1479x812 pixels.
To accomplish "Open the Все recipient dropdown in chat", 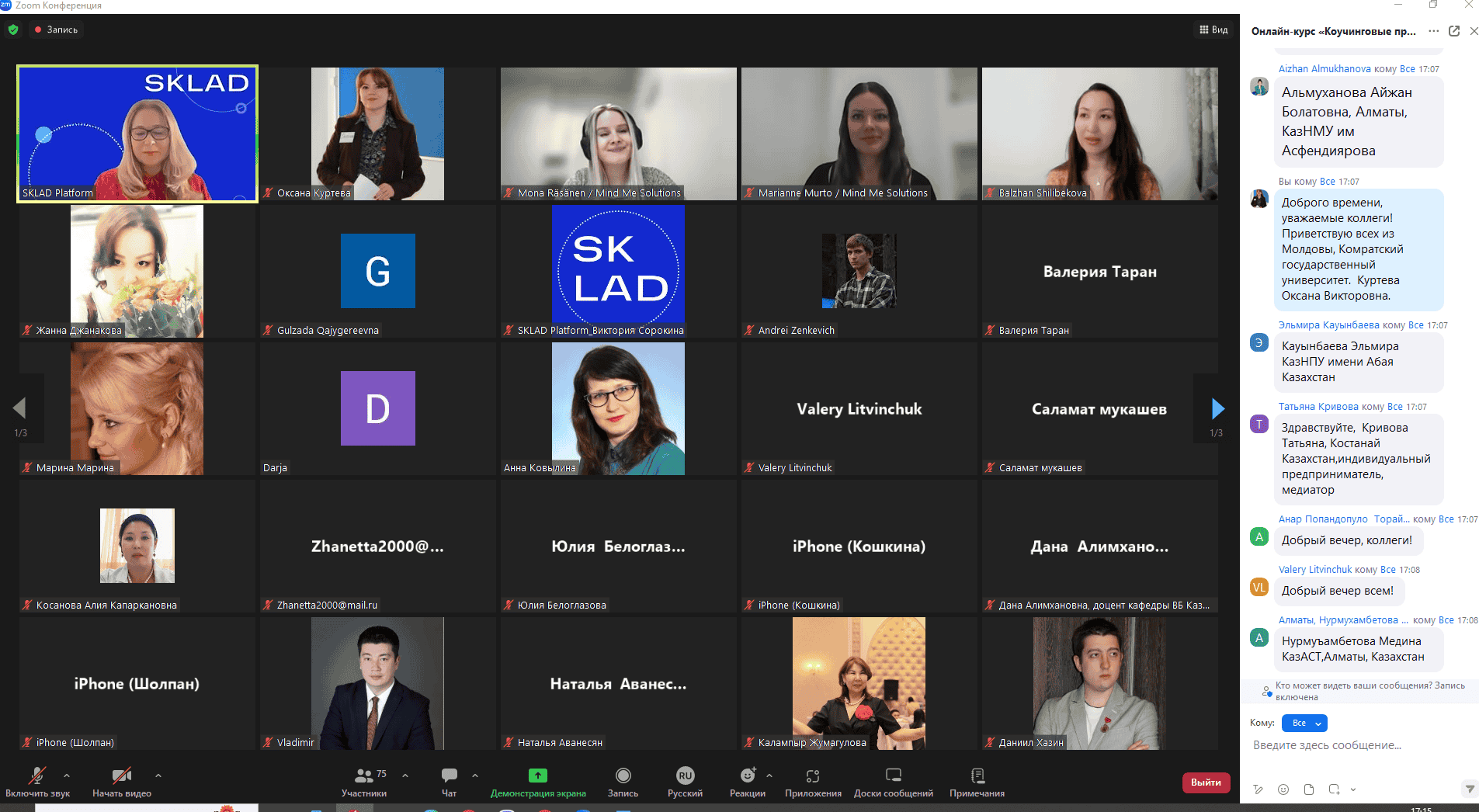I will tap(1304, 723).
